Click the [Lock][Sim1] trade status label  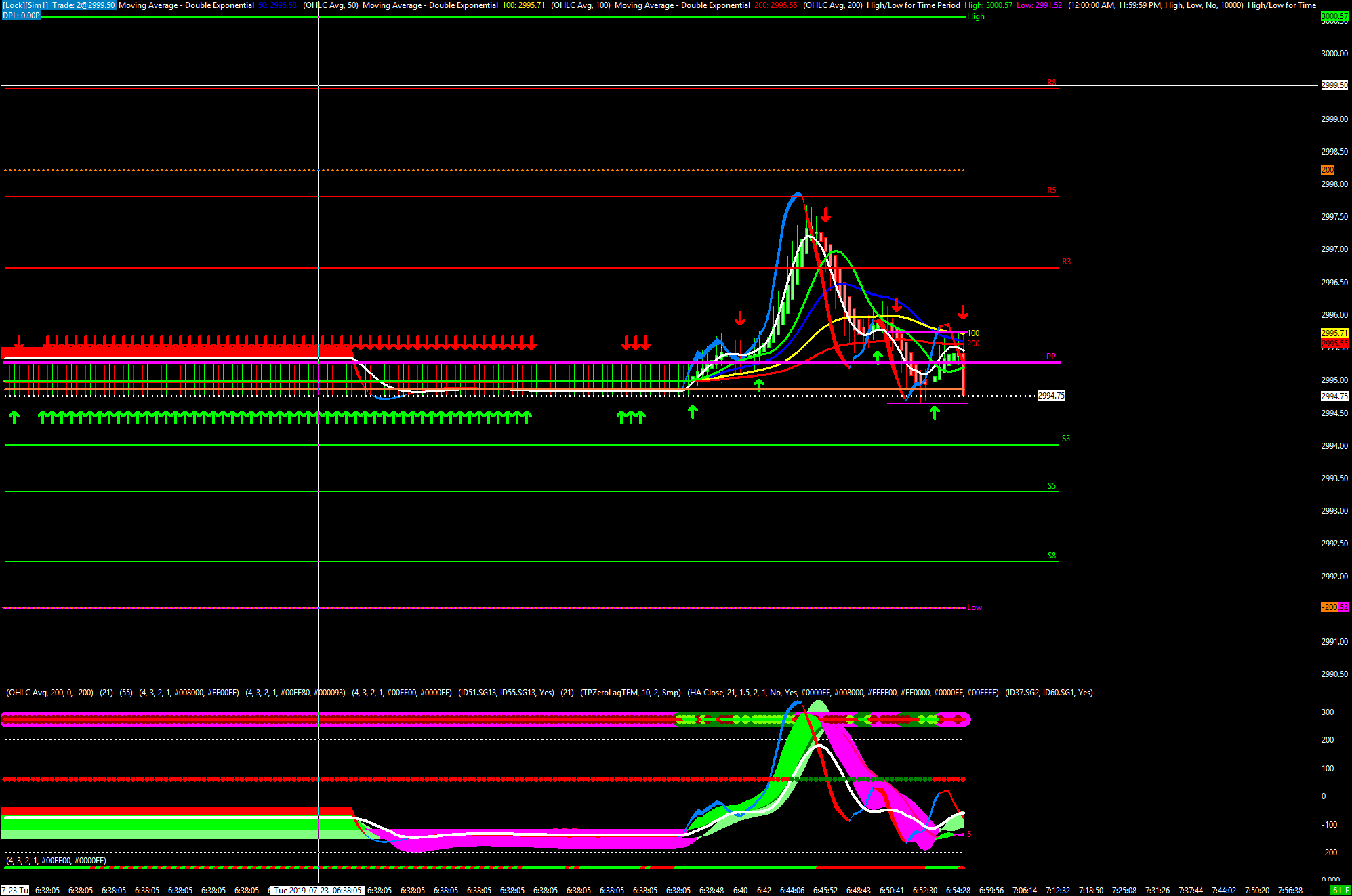[x=25, y=5]
